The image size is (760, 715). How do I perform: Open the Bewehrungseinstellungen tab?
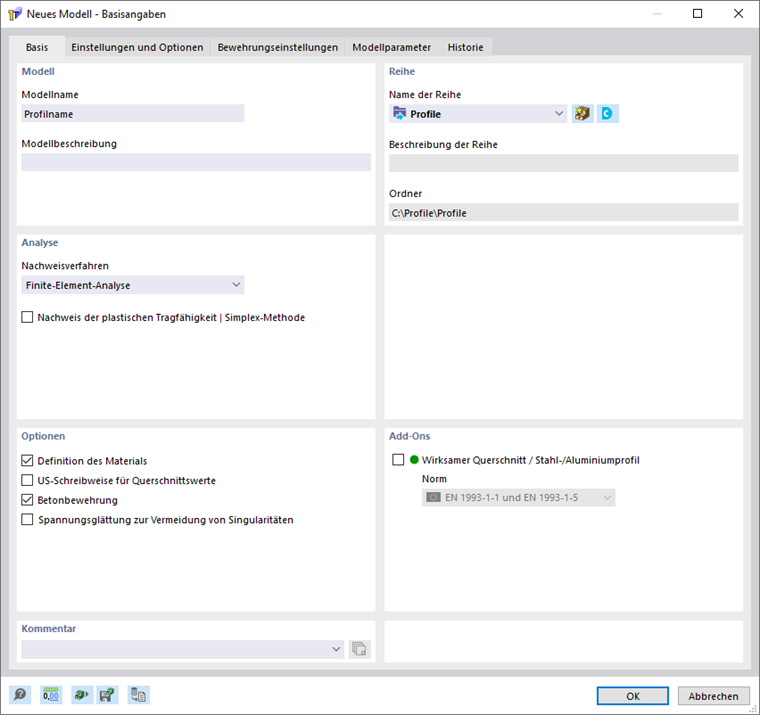(x=278, y=47)
